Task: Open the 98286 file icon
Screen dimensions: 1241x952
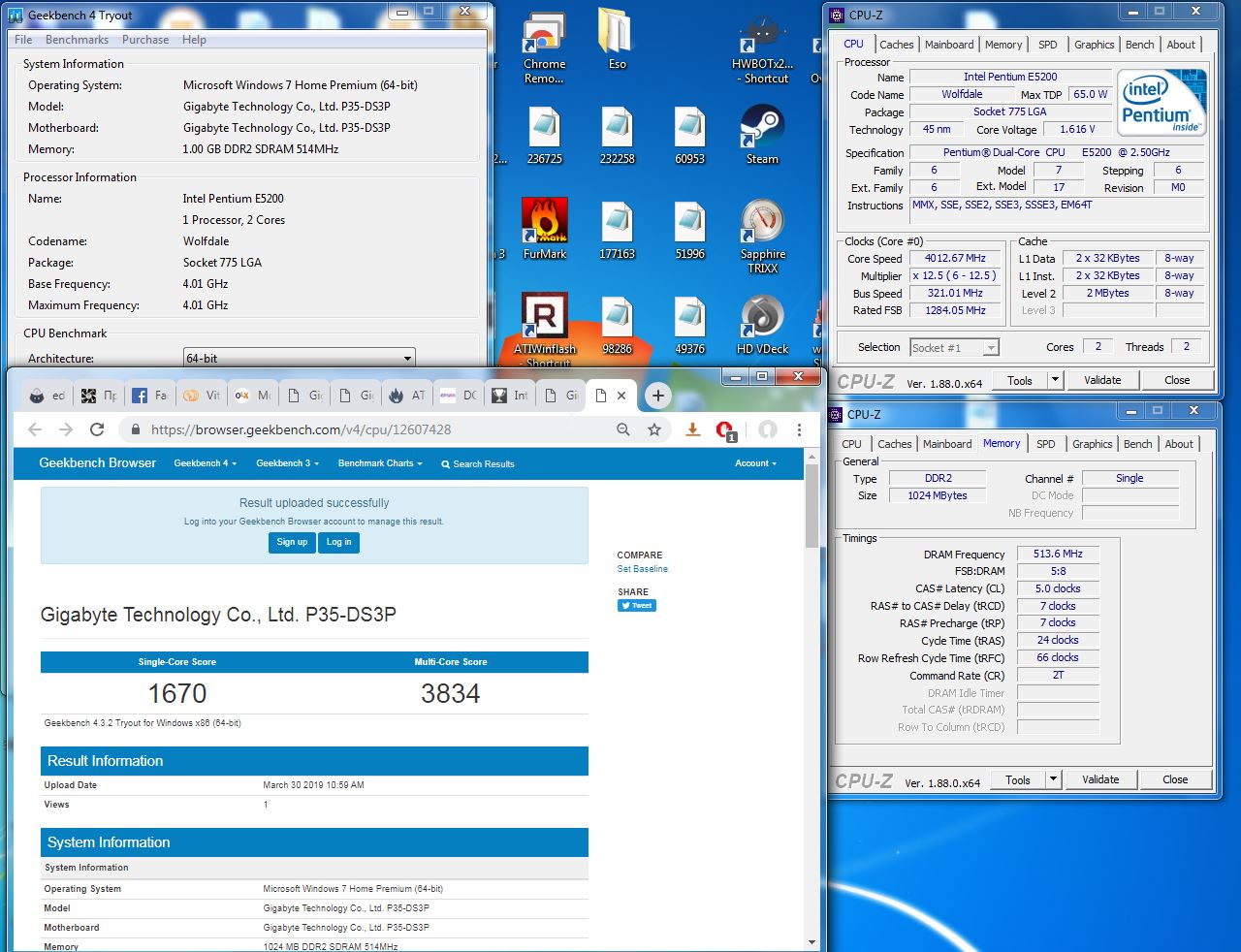Action: click(x=617, y=325)
